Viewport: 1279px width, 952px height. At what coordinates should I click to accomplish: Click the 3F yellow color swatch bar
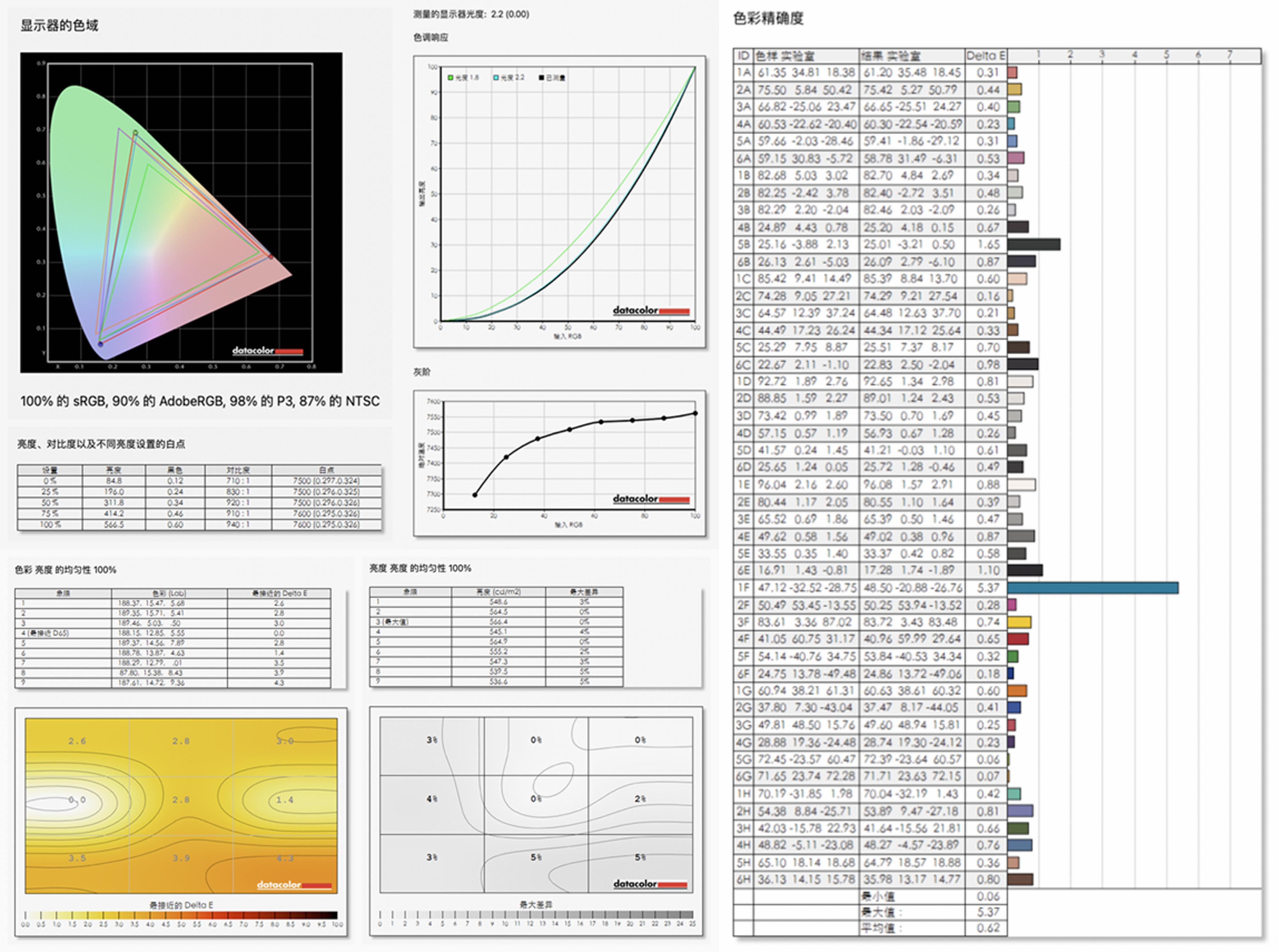click(1019, 622)
